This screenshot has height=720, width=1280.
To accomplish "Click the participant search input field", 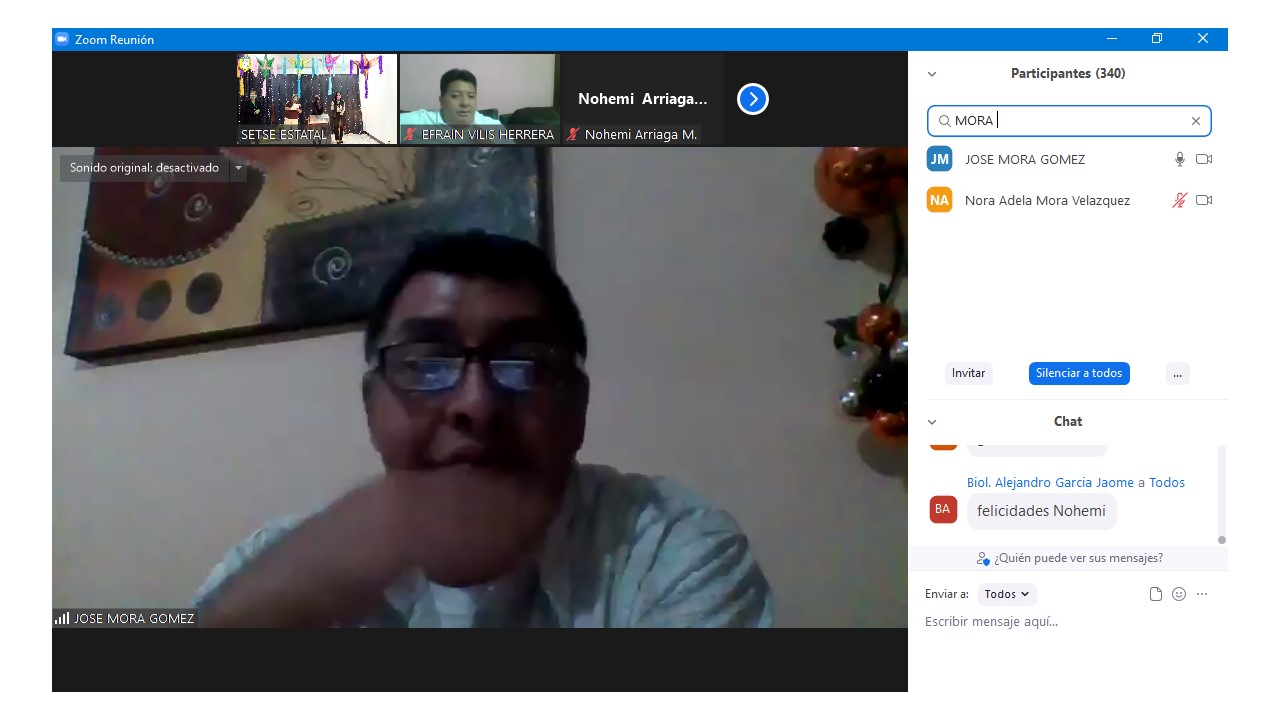I will pos(1069,121).
